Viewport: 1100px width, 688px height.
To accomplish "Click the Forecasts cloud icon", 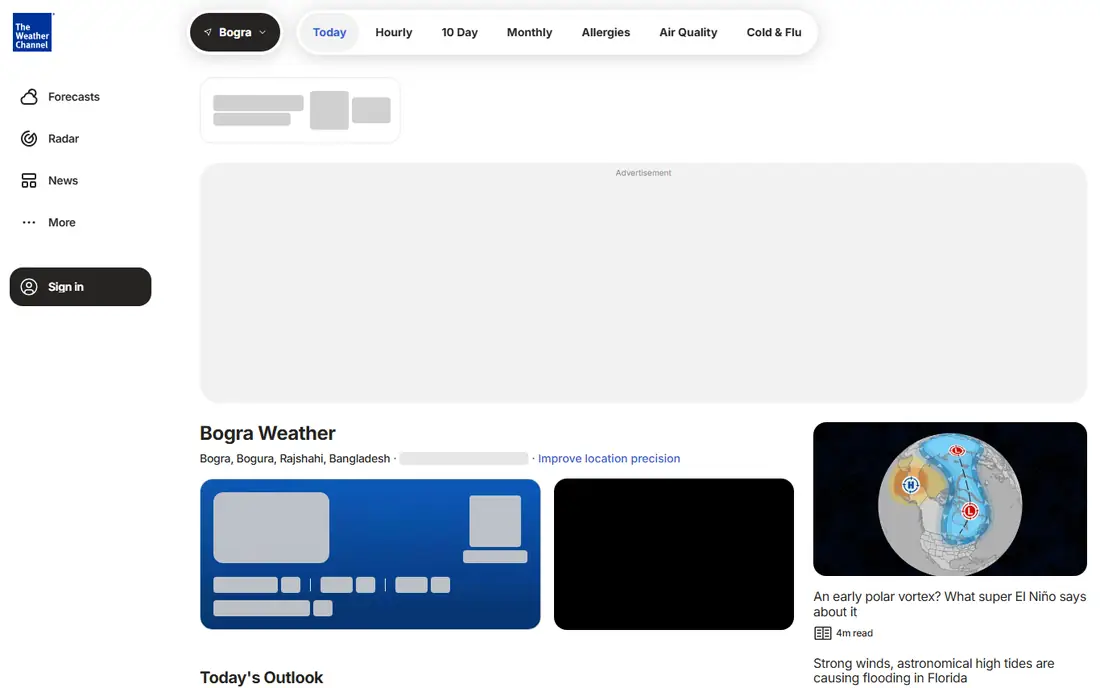I will [29, 97].
